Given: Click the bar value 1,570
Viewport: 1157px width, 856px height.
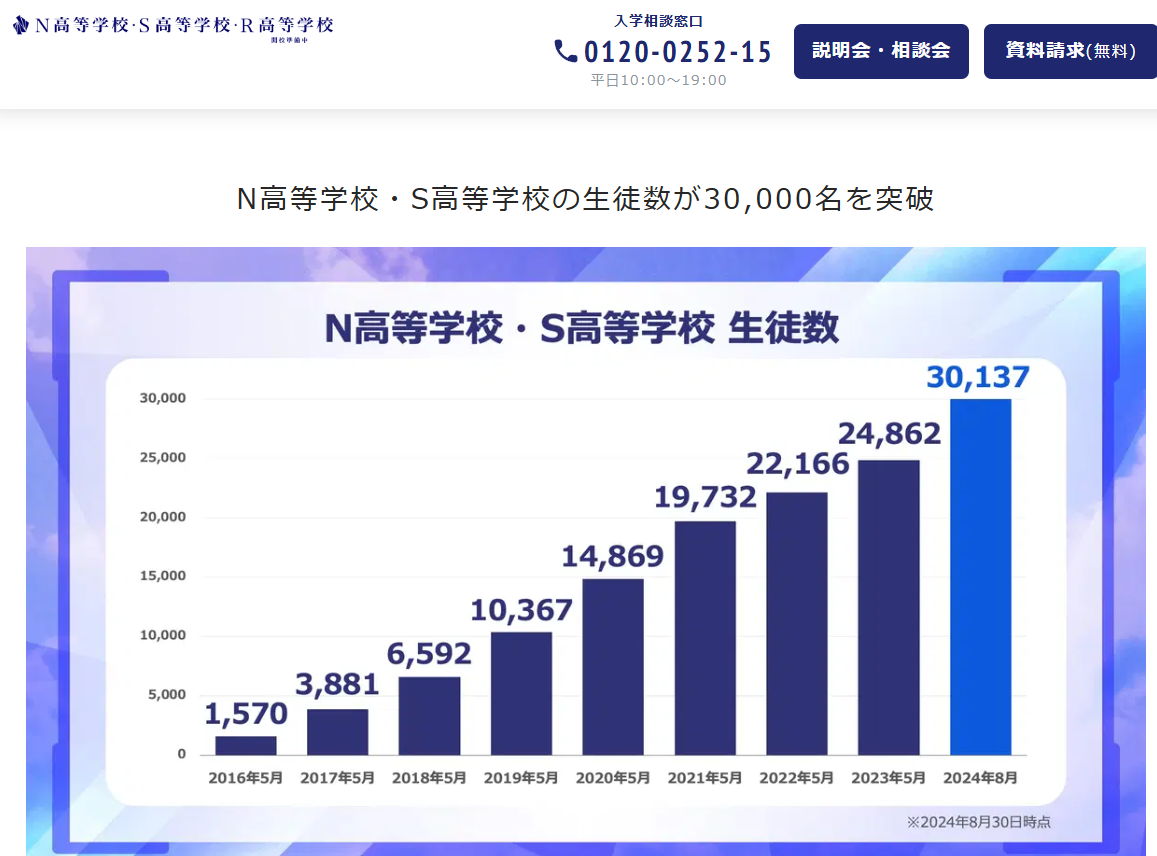Looking at the screenshot, I should 246,714.
